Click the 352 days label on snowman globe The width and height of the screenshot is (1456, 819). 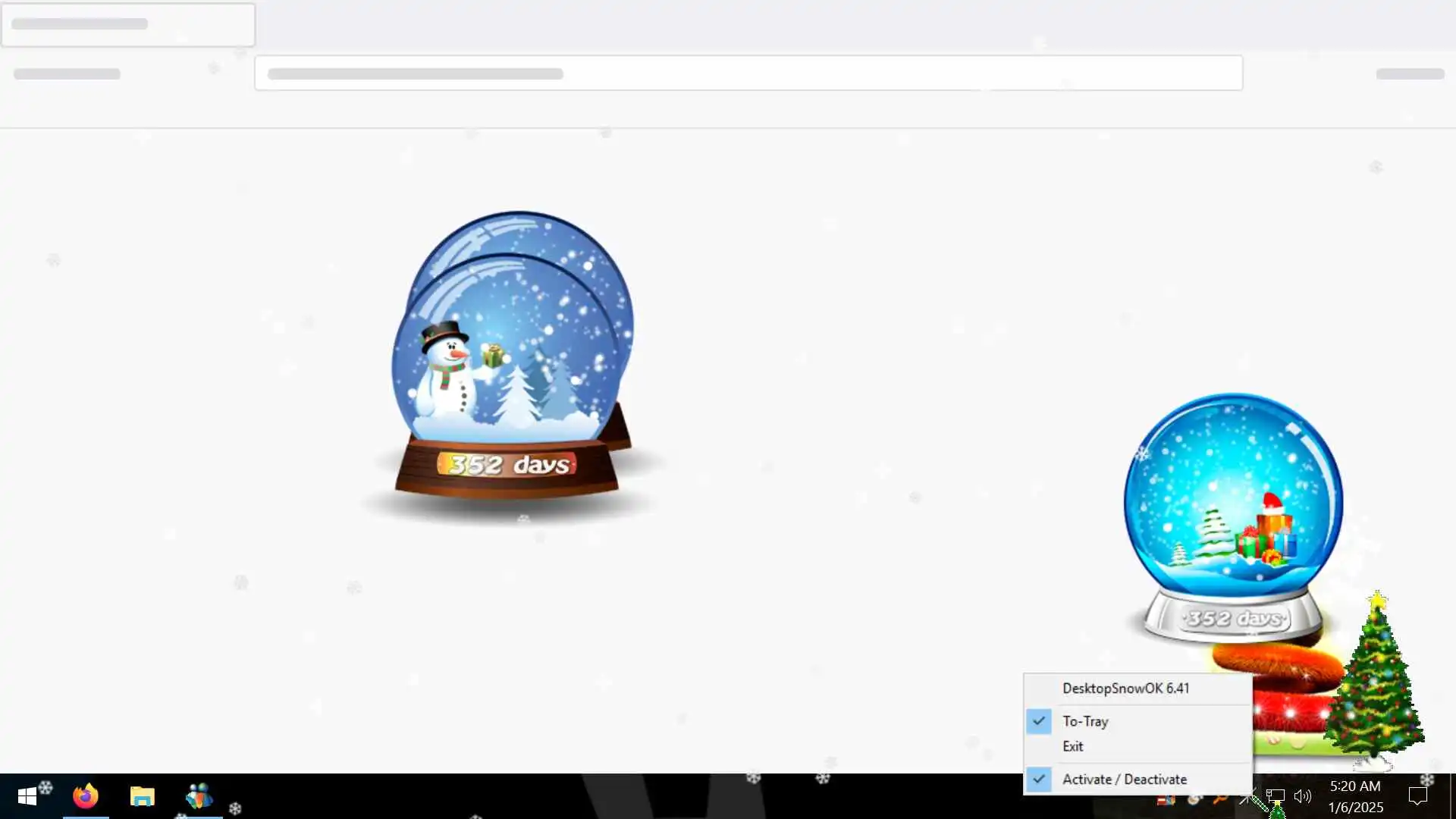click(507, 464)
